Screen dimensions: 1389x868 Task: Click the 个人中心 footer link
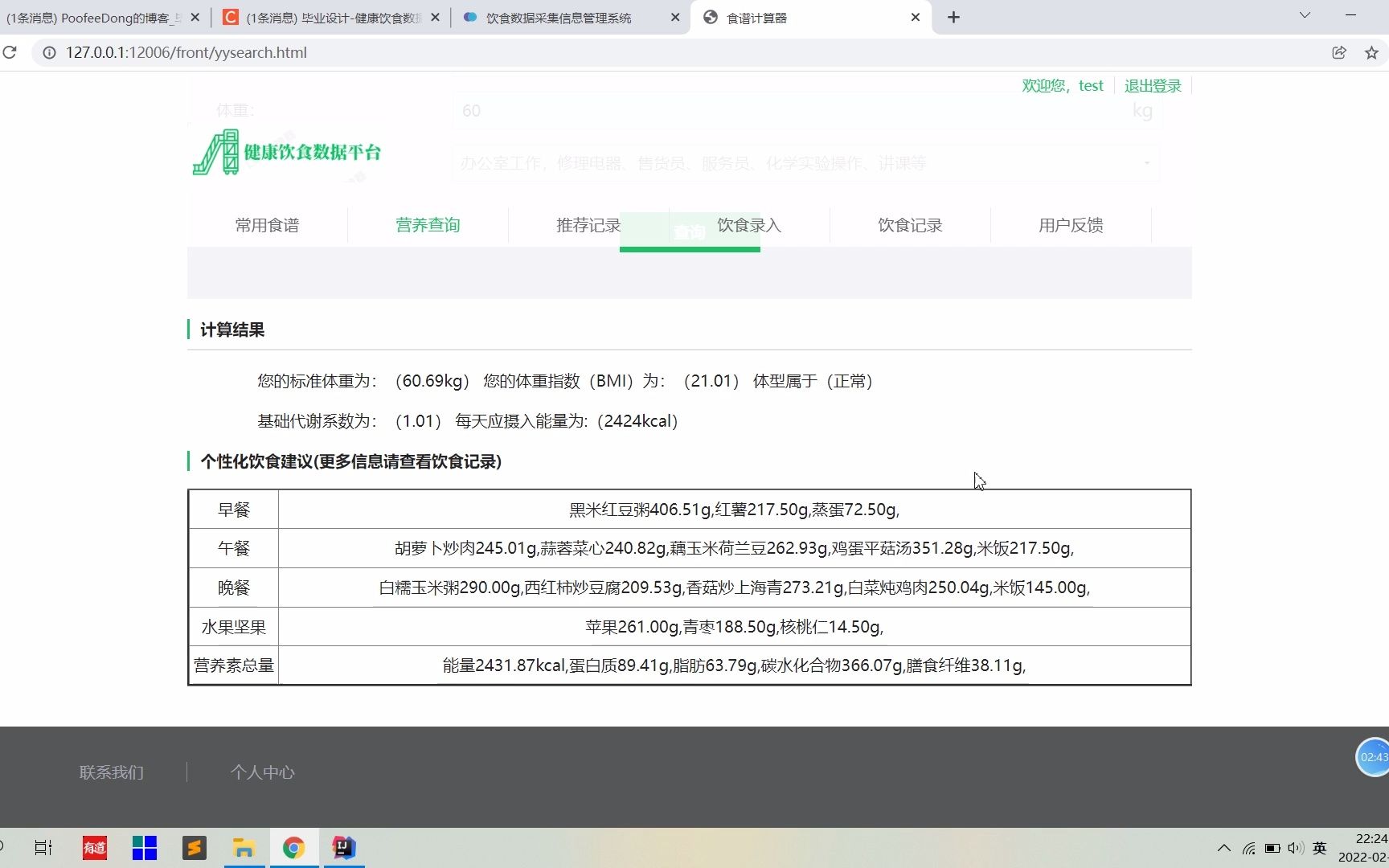pos(263,772)
